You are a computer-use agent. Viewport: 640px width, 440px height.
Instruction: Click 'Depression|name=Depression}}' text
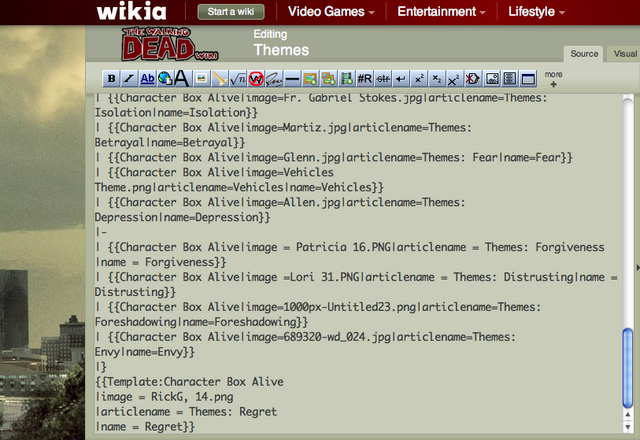click(x=182, y=217)
